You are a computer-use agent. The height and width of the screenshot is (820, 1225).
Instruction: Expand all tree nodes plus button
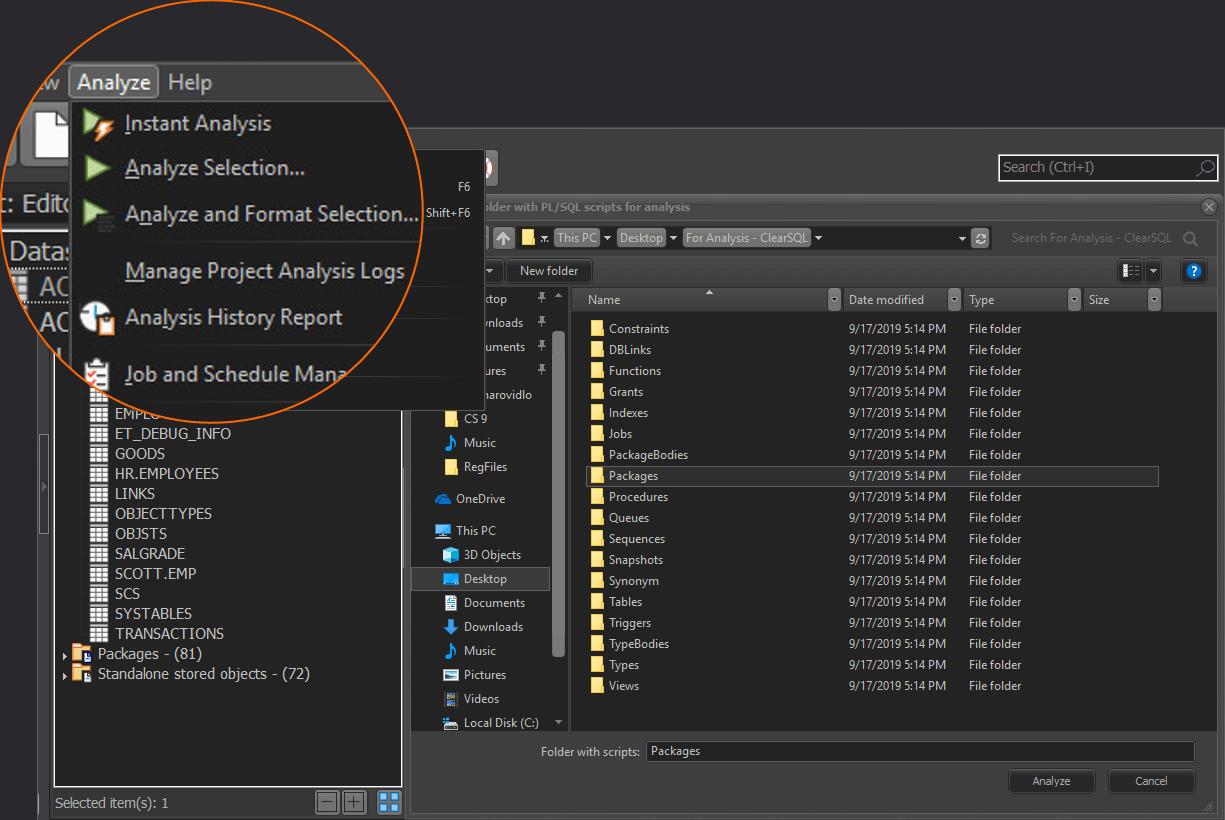[x=354, y=801]
